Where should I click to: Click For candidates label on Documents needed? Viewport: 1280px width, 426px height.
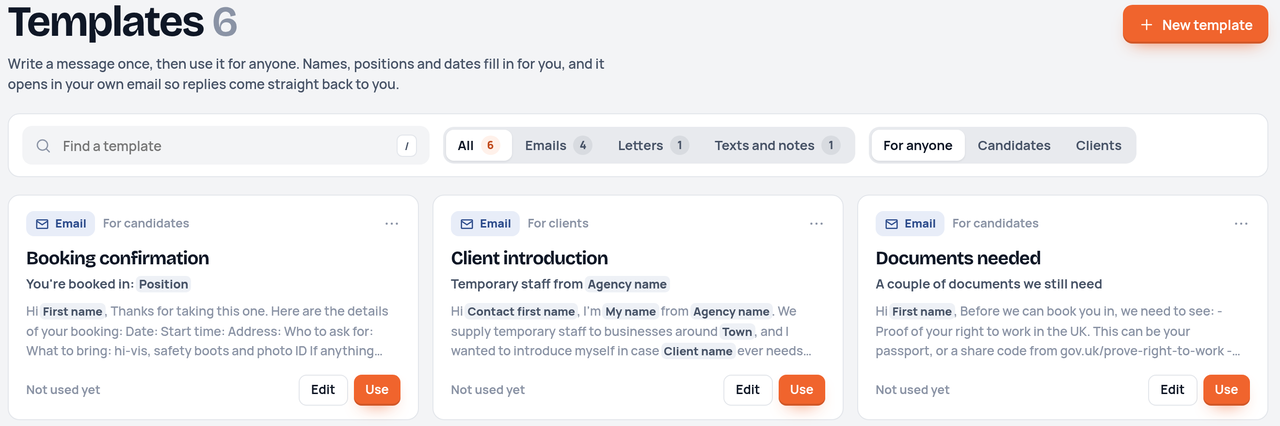click(x=995, y=224)
